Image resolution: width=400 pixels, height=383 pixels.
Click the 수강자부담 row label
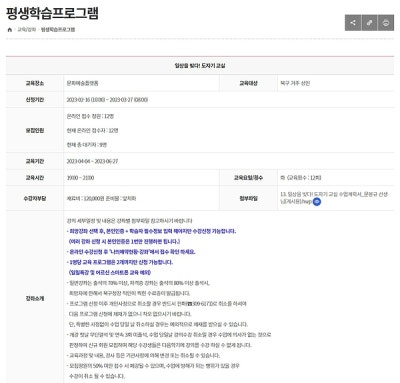pyautogui.click(x=35, y=198)
